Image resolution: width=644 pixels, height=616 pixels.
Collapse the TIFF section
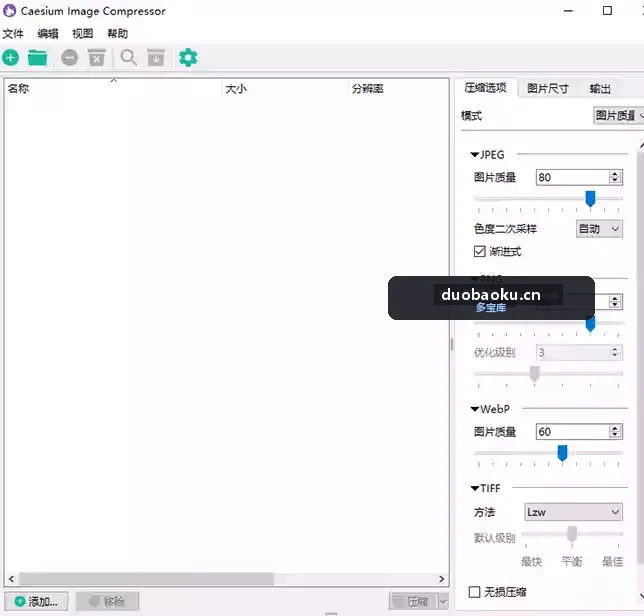click(x=475, y=488)
